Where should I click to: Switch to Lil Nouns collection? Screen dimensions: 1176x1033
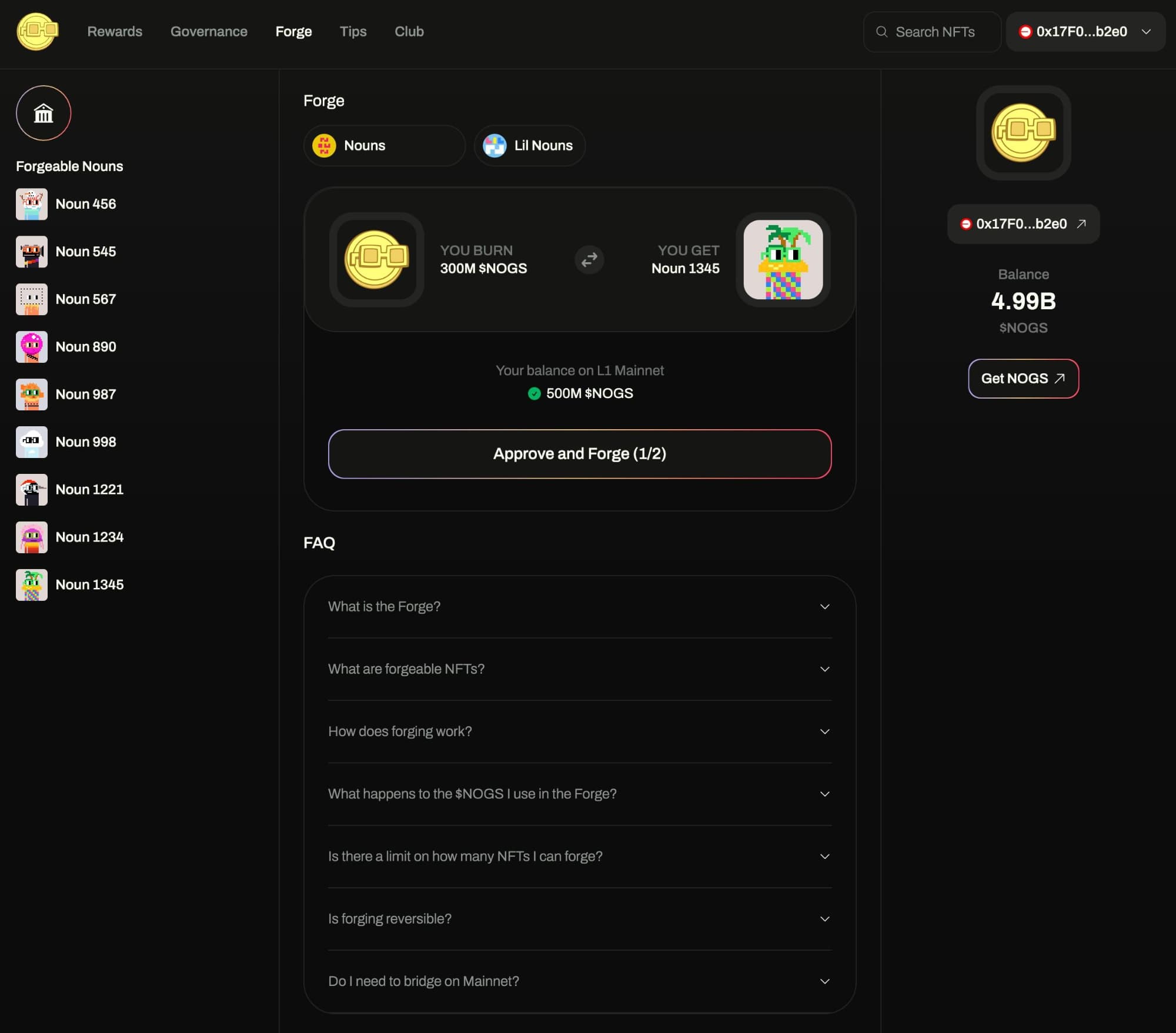click(529, 146)
